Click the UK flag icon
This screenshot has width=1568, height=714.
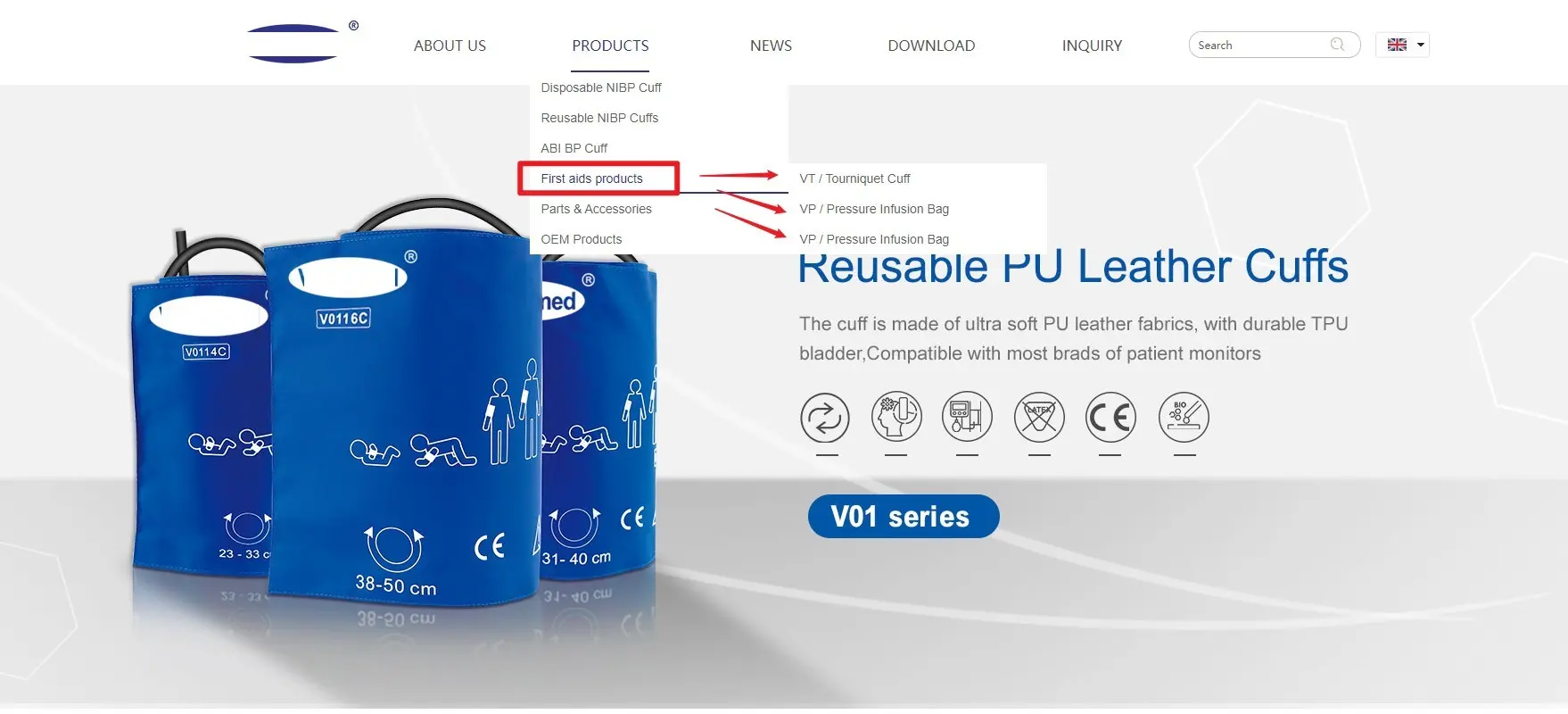click(1397, 45)
